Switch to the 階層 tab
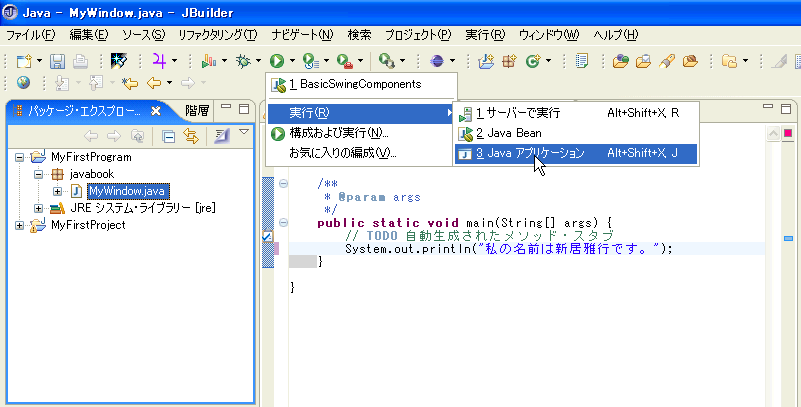Viewport: 801px width, 407px height. (x=197, y=111)
